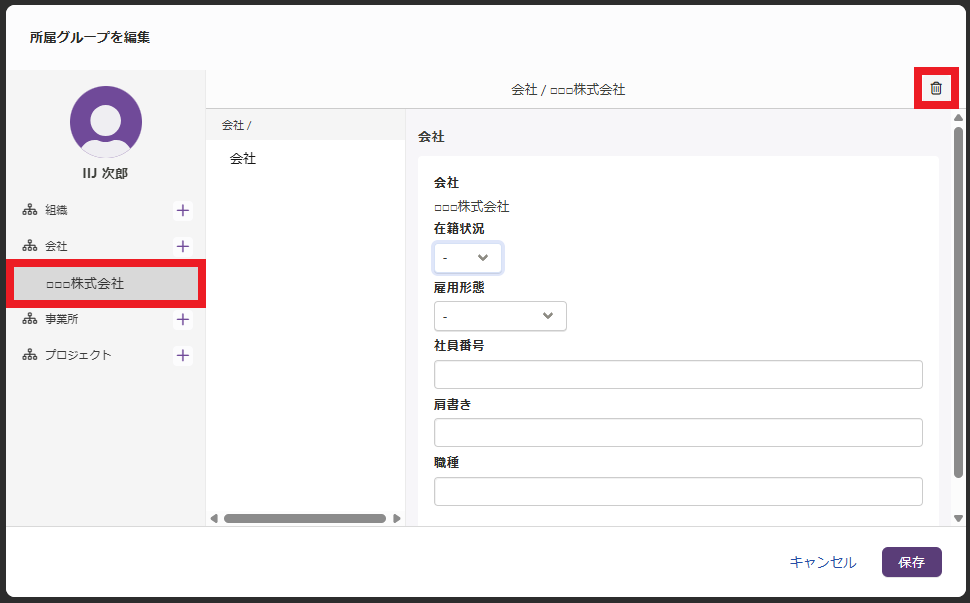The image size is (970, 603).
Task: Click the 組織 hierarchy icon
Action: pyautogui.click(x=30, y=210)
